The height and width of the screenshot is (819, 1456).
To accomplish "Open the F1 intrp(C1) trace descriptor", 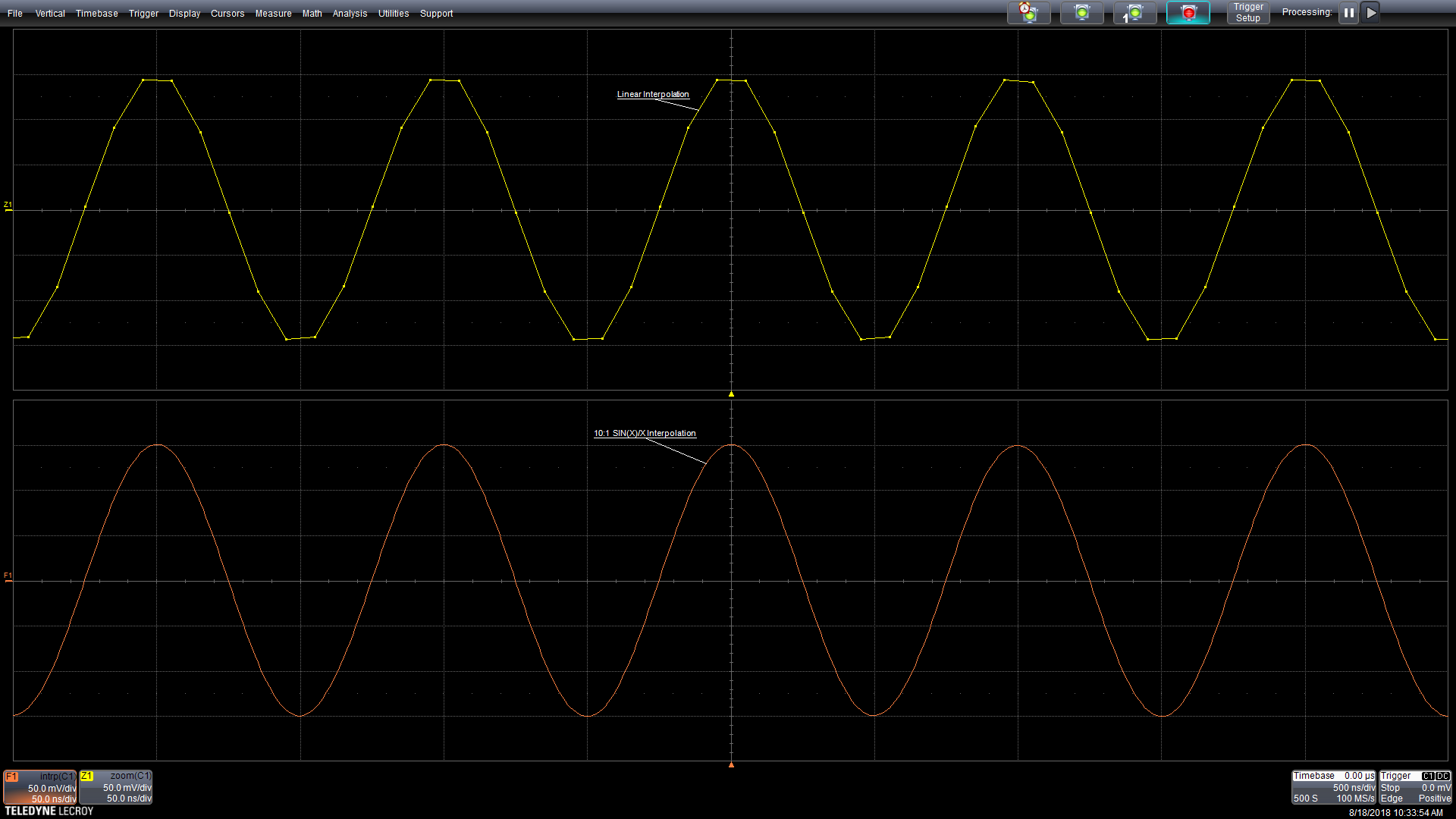I will 39,787.
